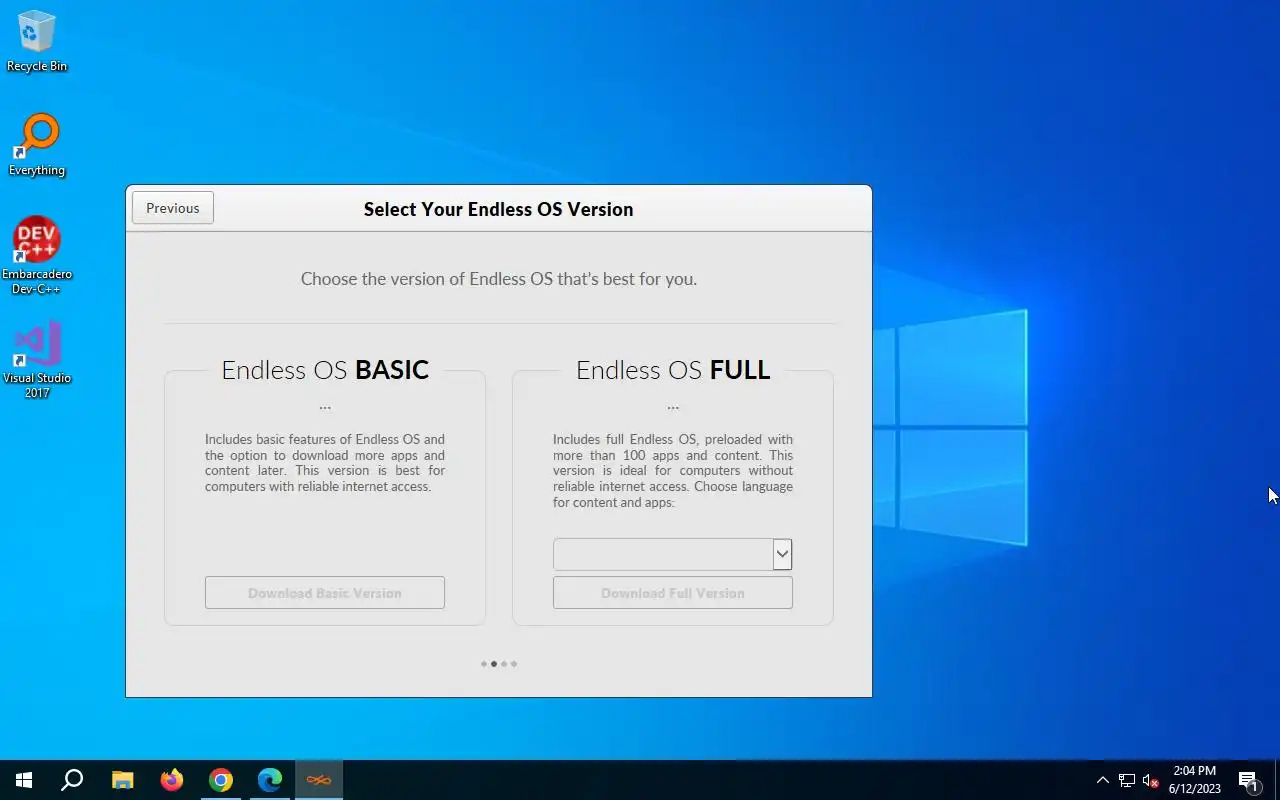This screenshot has height=800, width=1280.
Task: Click Download Full Version button
Action: pos(673,593)
